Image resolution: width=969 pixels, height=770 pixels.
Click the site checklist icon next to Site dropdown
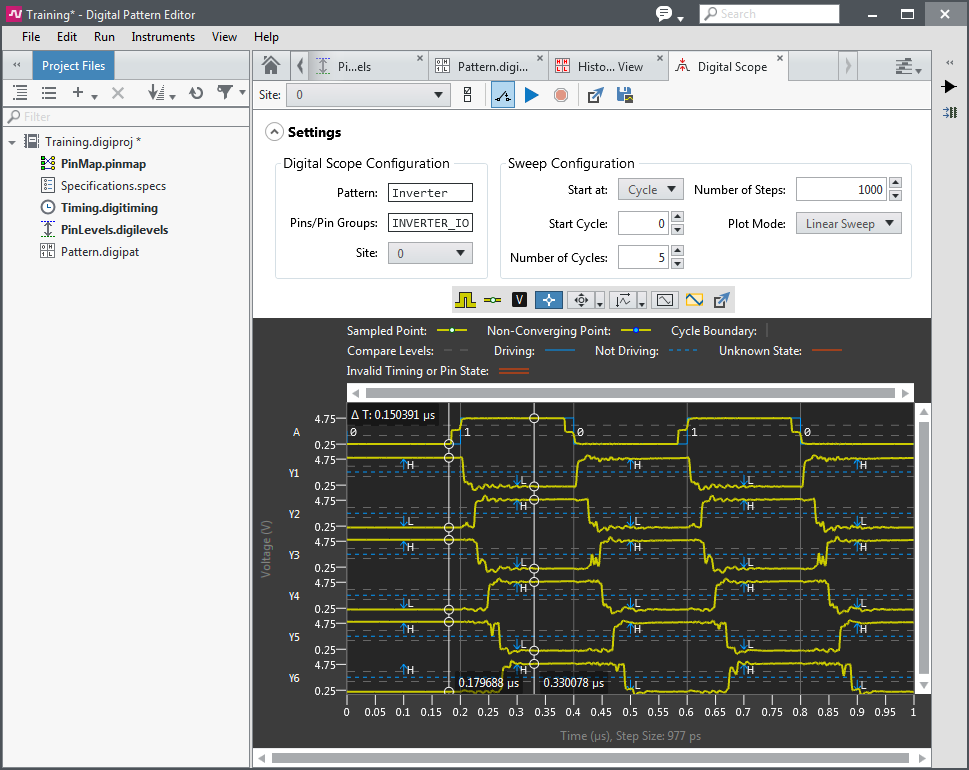(468, 95)
